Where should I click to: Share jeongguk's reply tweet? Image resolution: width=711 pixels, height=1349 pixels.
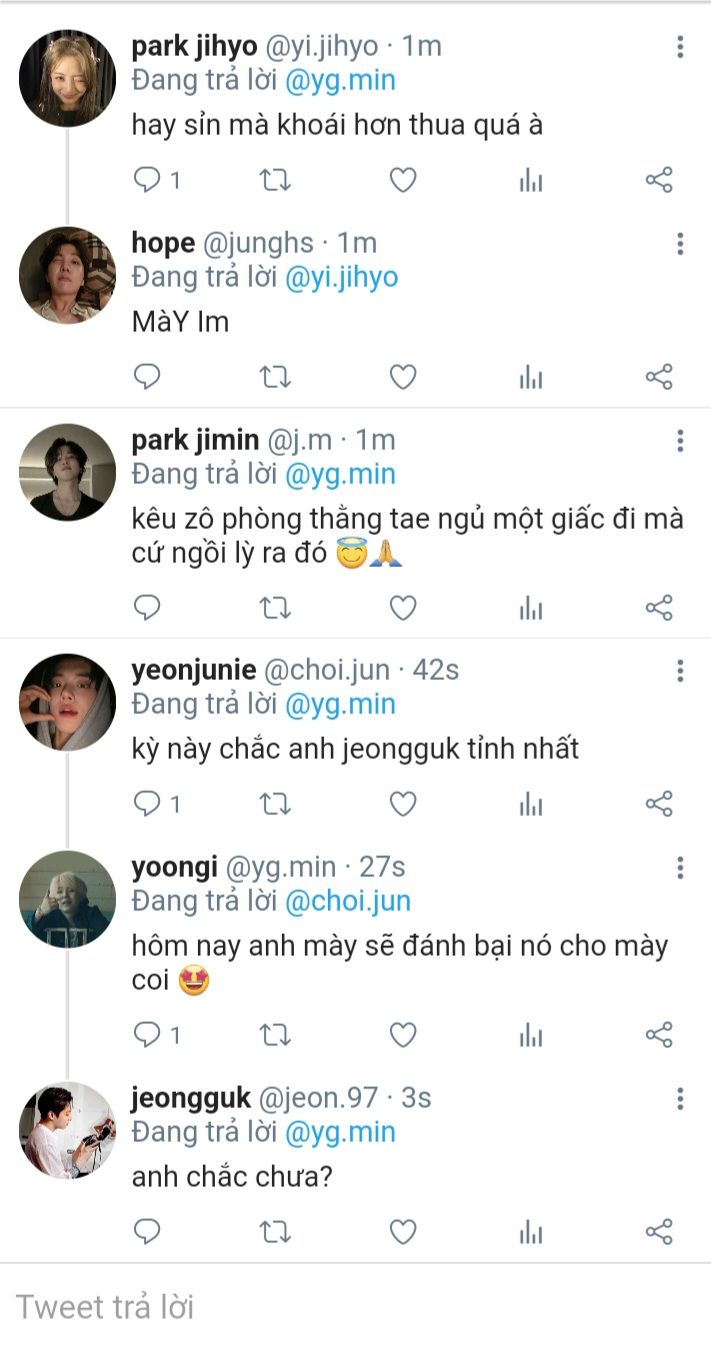pyautogui.click(x=659, y=1231)
